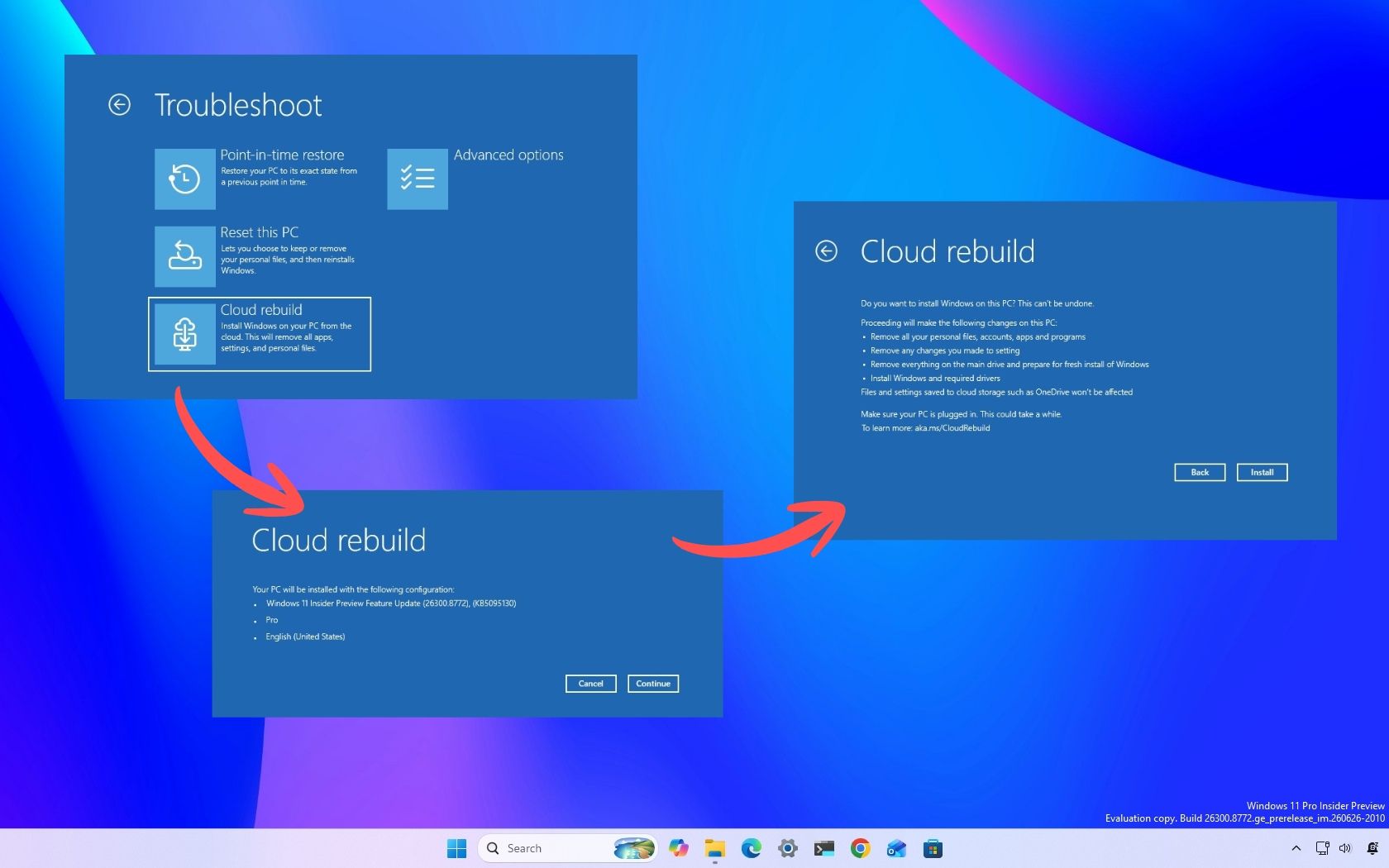Click 'Install Windows and required drivers' line

click(935, 379)
